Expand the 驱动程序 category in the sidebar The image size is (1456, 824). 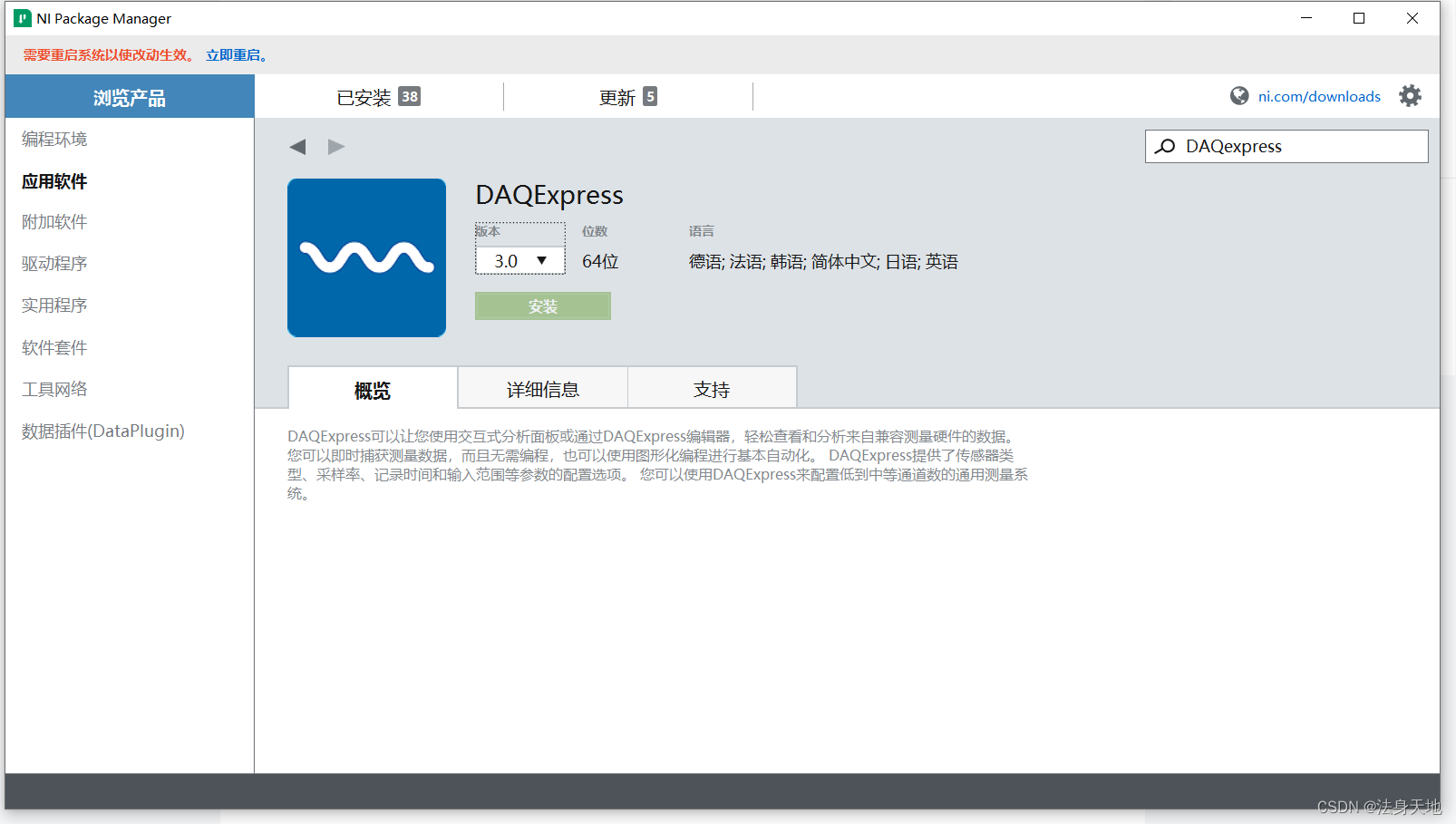coord(53,263)
